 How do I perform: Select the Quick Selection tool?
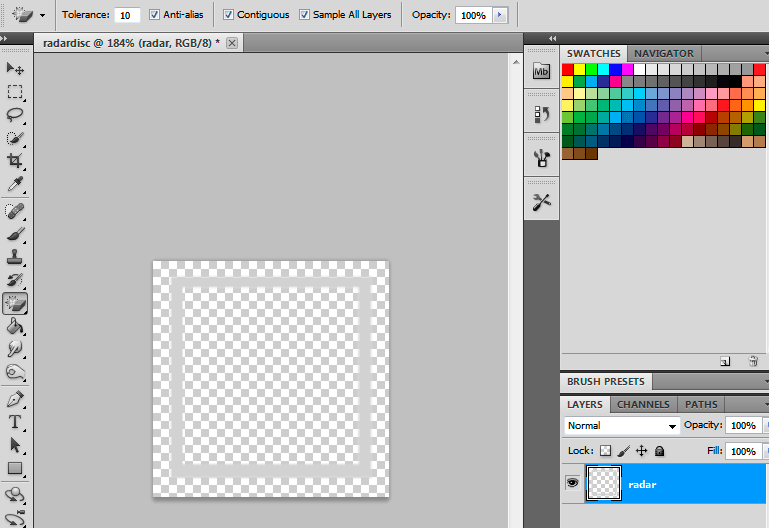pyautogui.click(x=15, y=138)
